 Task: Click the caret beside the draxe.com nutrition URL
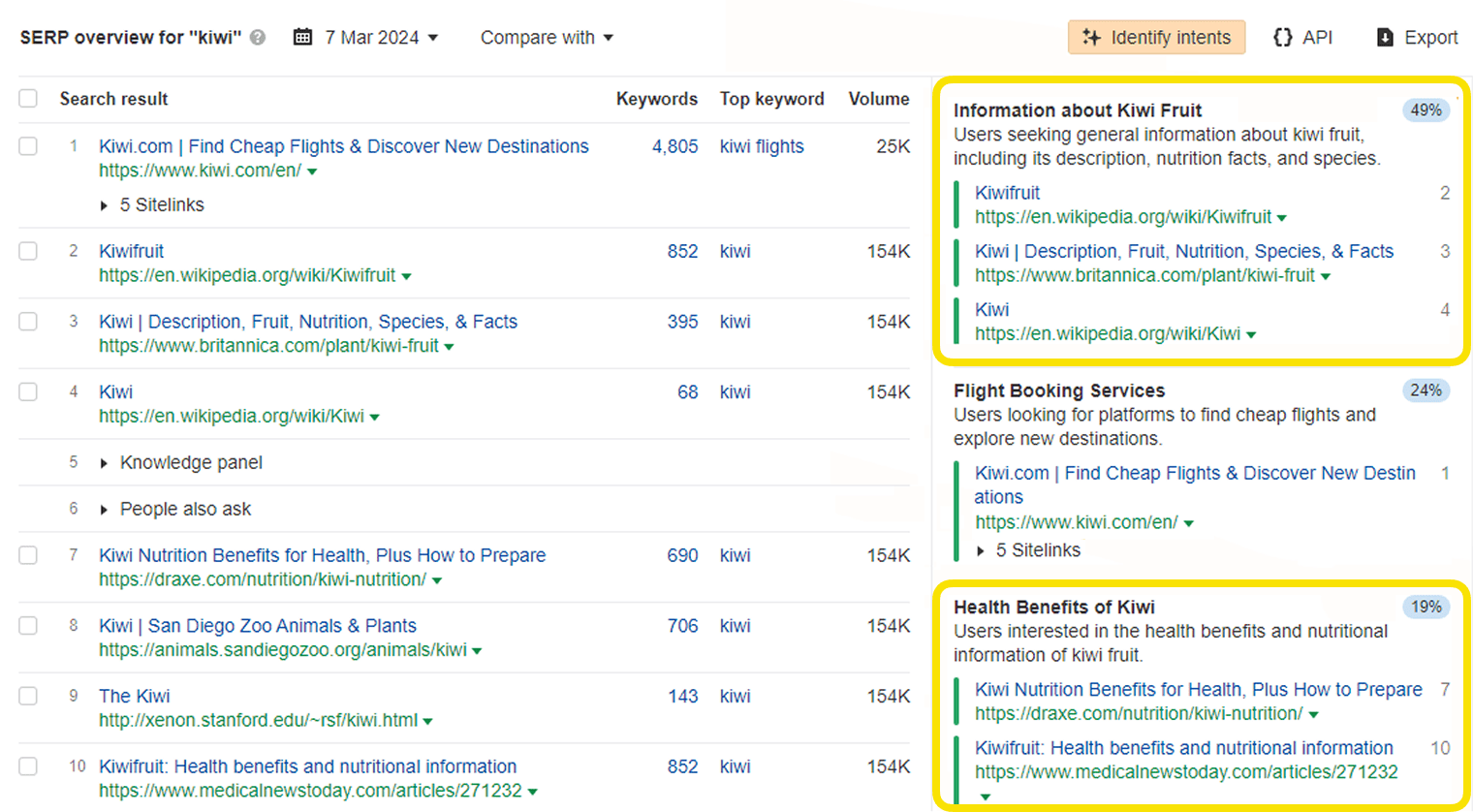[x=436, y=579]
